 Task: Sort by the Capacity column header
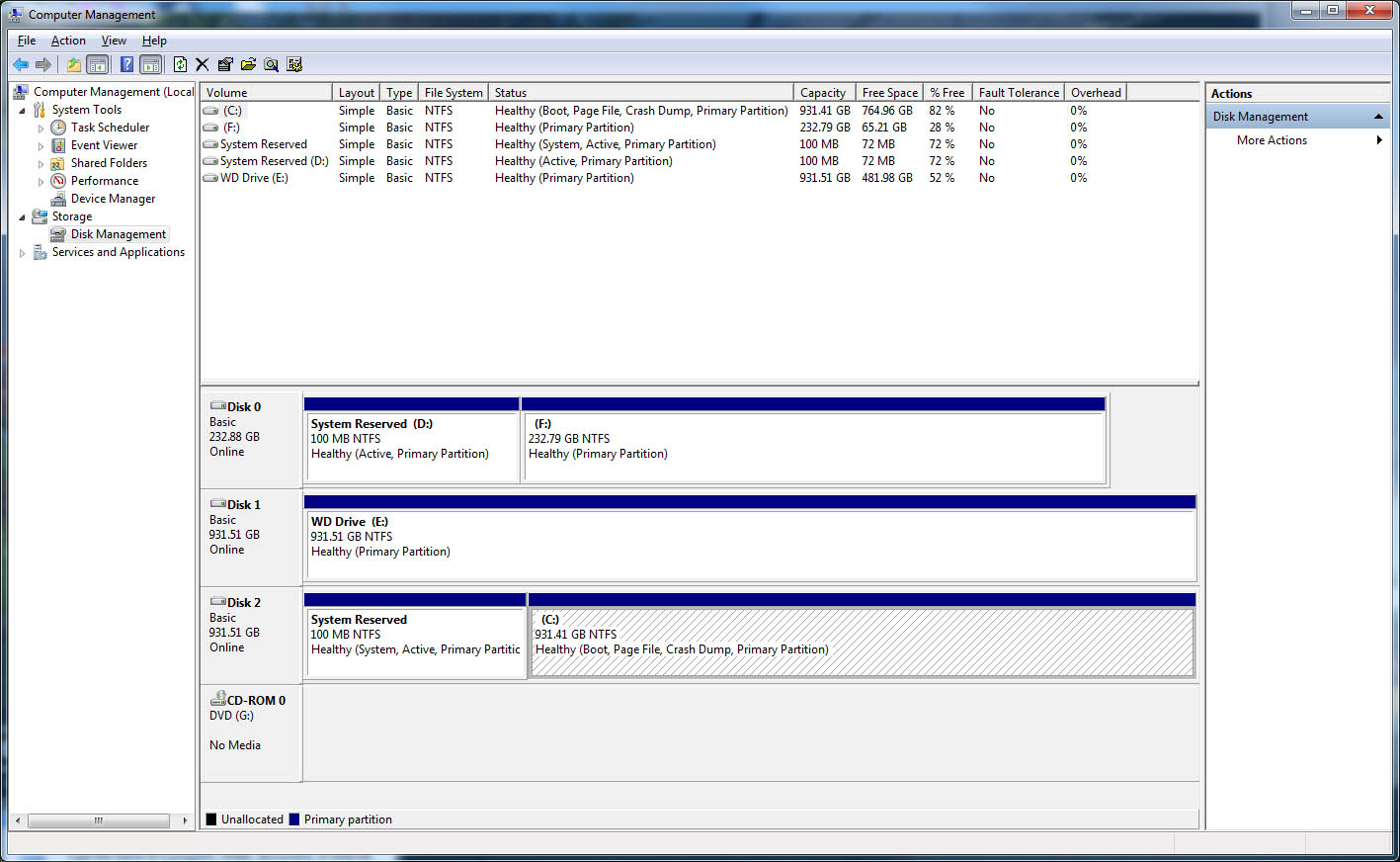[824, 92]
